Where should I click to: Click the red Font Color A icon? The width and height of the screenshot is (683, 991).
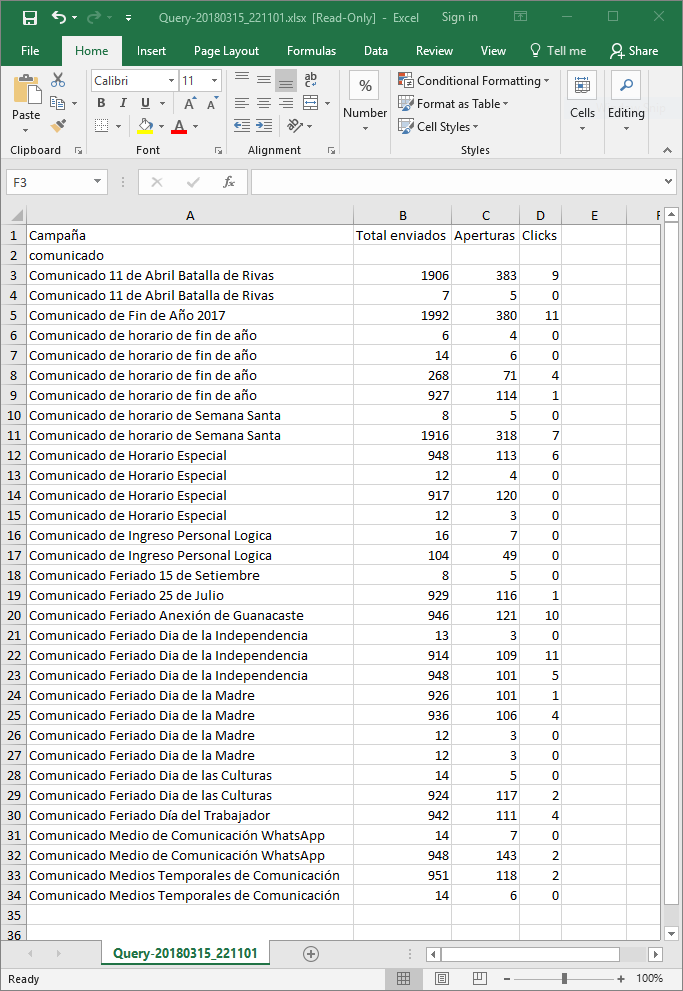click(179, 126)
